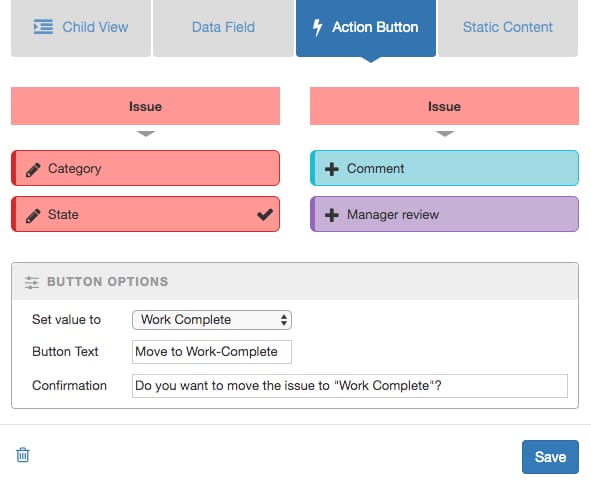Screen dimensions: 591x485
Task: Select the Comment add action button
Action: 444,168
